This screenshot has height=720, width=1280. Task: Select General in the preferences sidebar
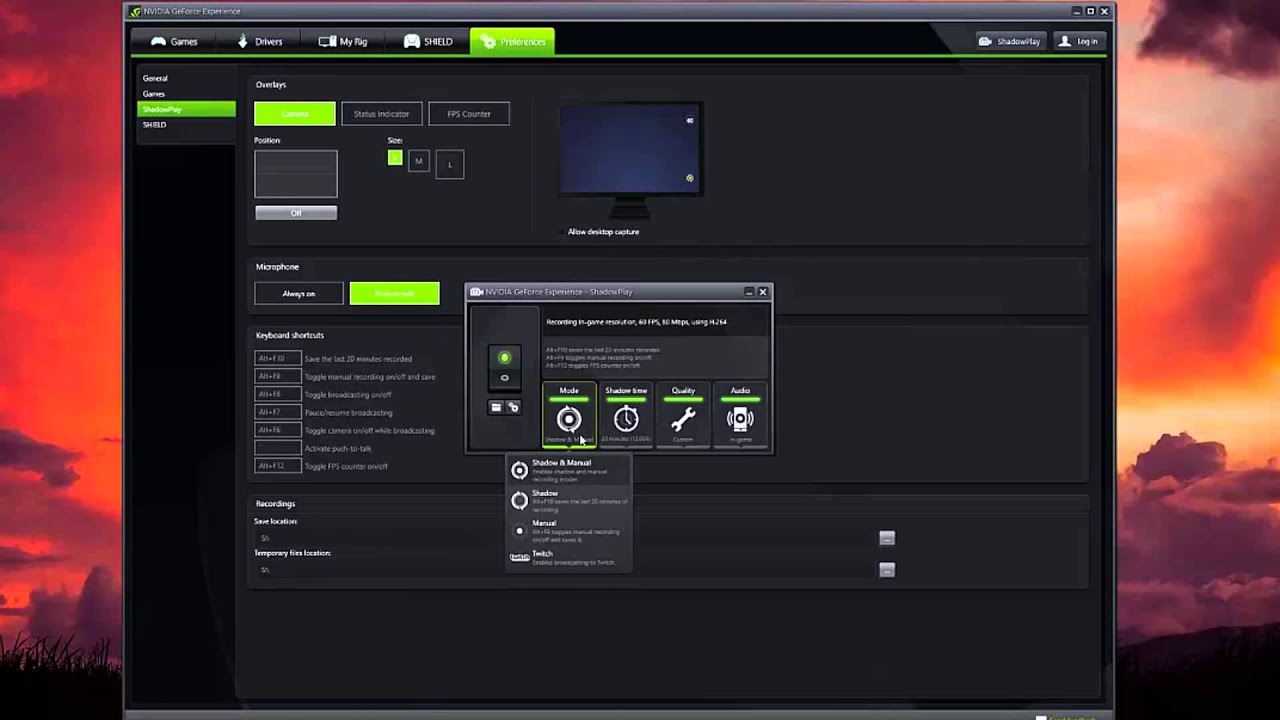click(x=186, y=78)
